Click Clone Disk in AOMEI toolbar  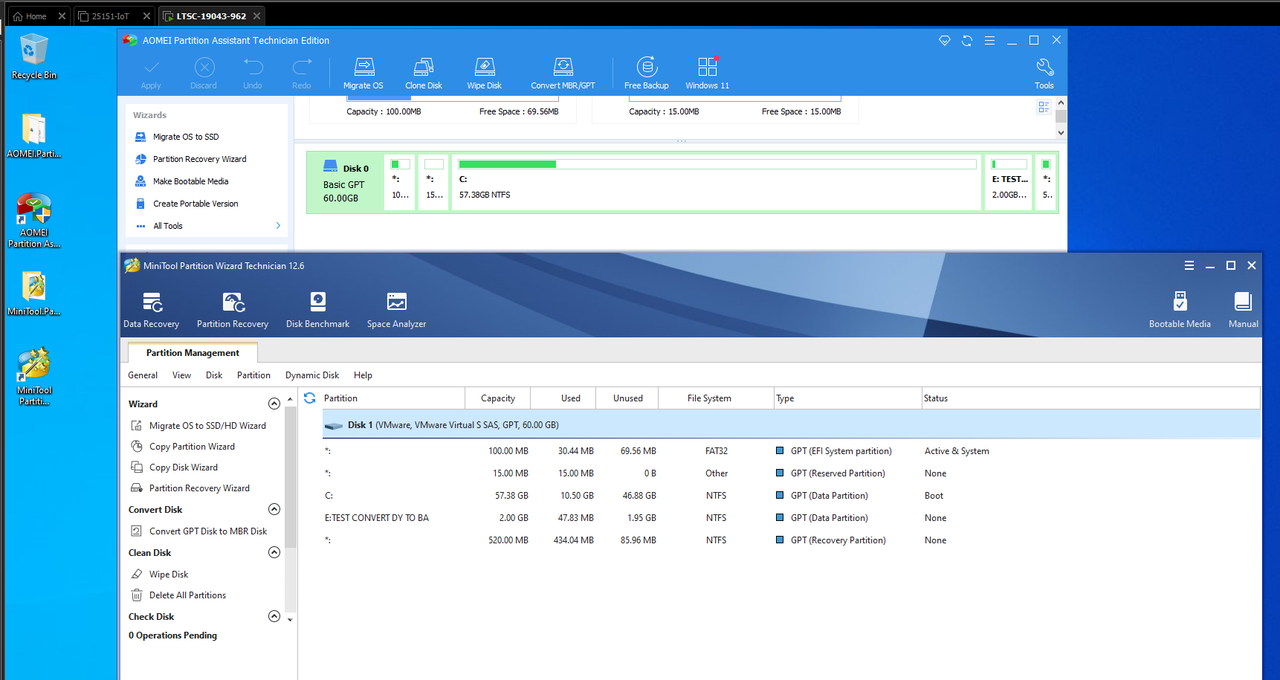tap(423, 73)
